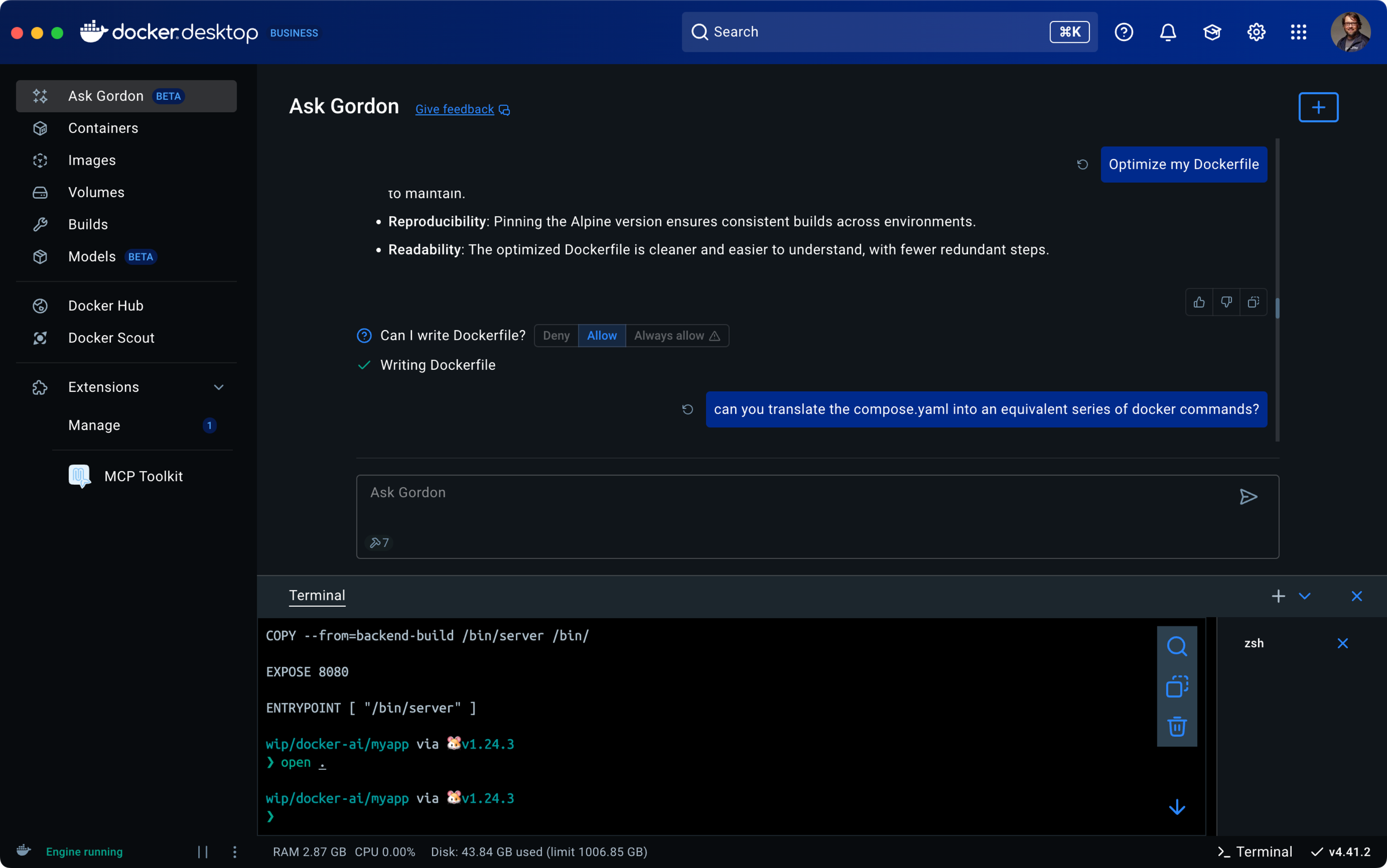Viewport: 1387px width, 868px height.
Task: Collapse the Extensions section
Action: point(218,387)
